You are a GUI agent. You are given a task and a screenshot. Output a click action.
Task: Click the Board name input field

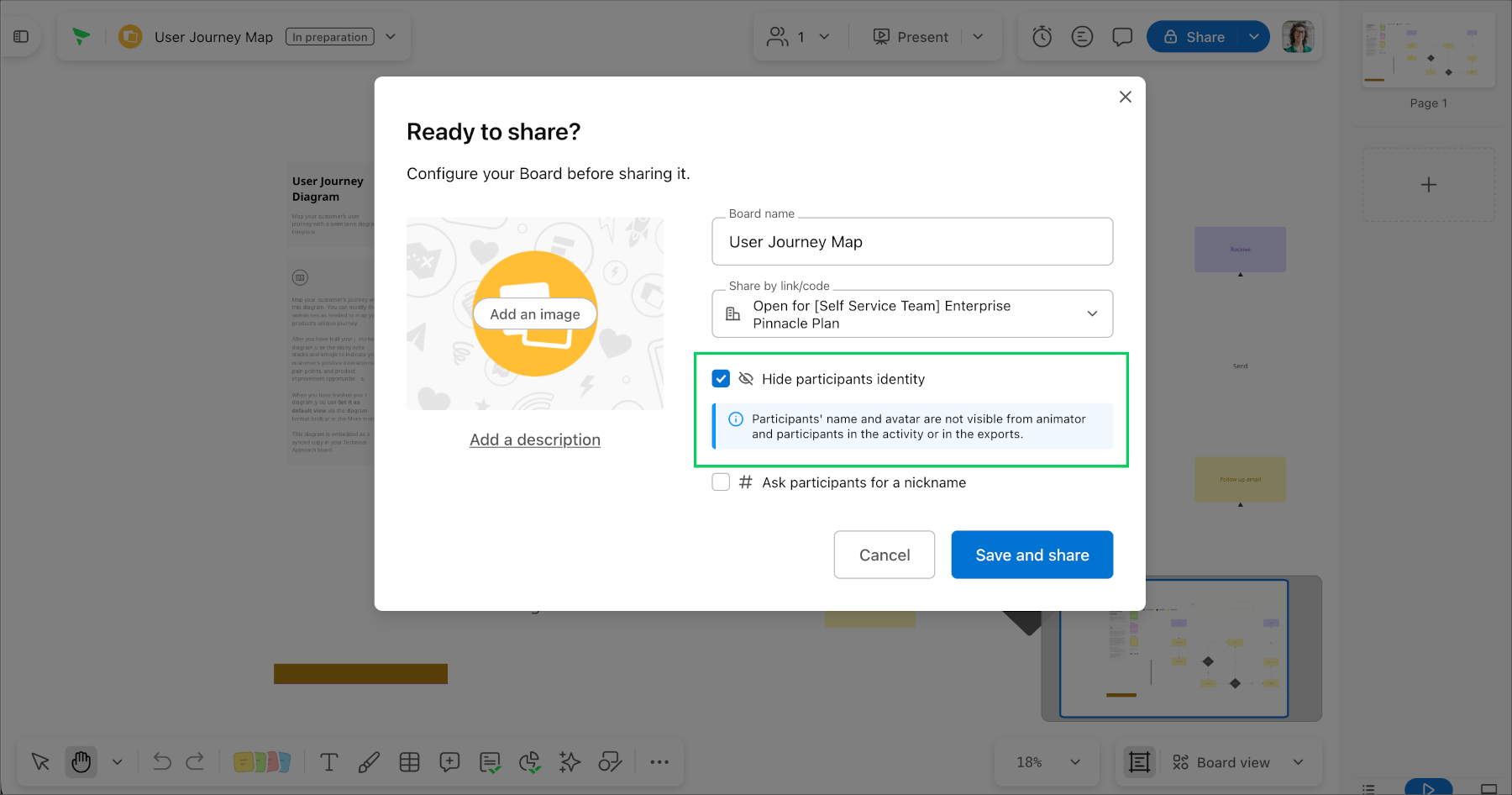coord(912,242)
